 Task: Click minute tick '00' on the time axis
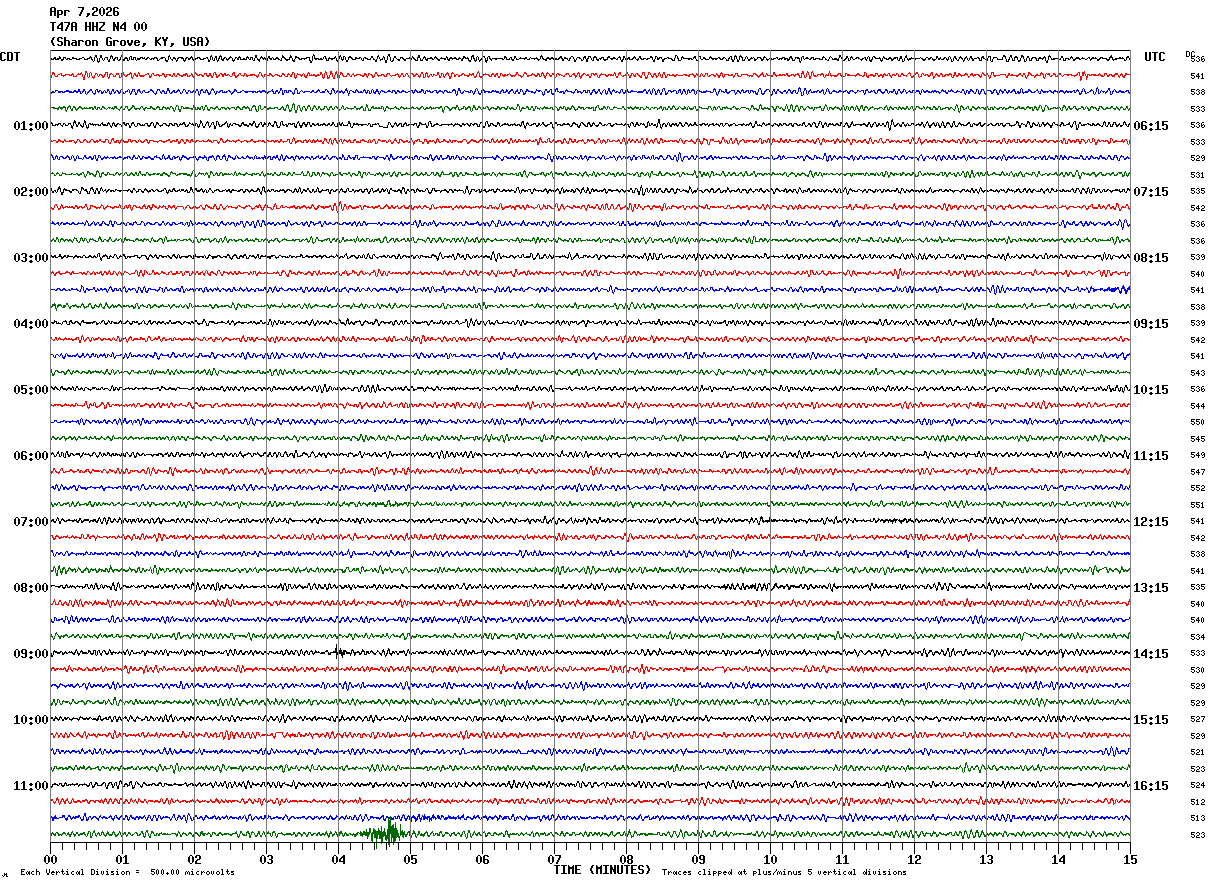click(50, 859)
